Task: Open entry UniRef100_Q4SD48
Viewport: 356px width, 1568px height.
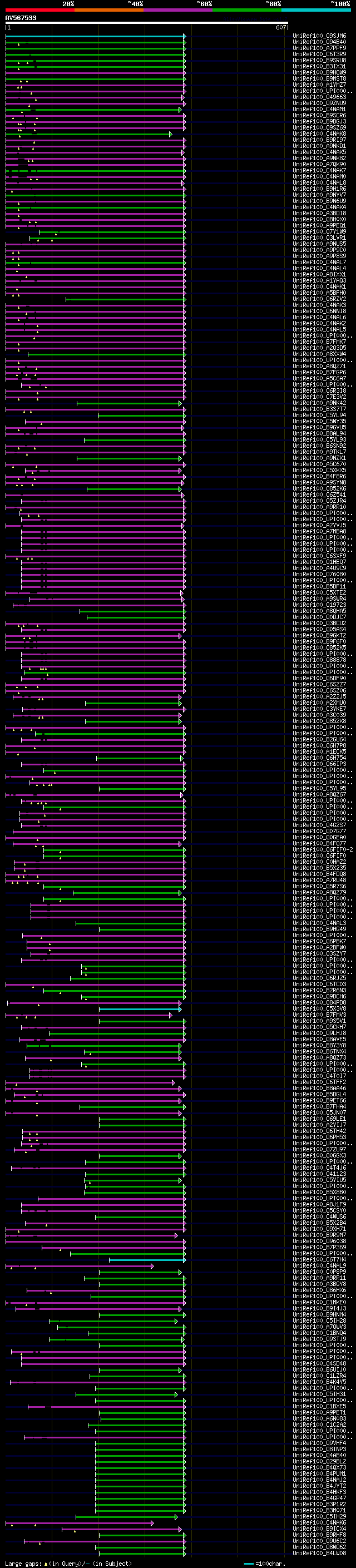Action: tap(319, 1363)
